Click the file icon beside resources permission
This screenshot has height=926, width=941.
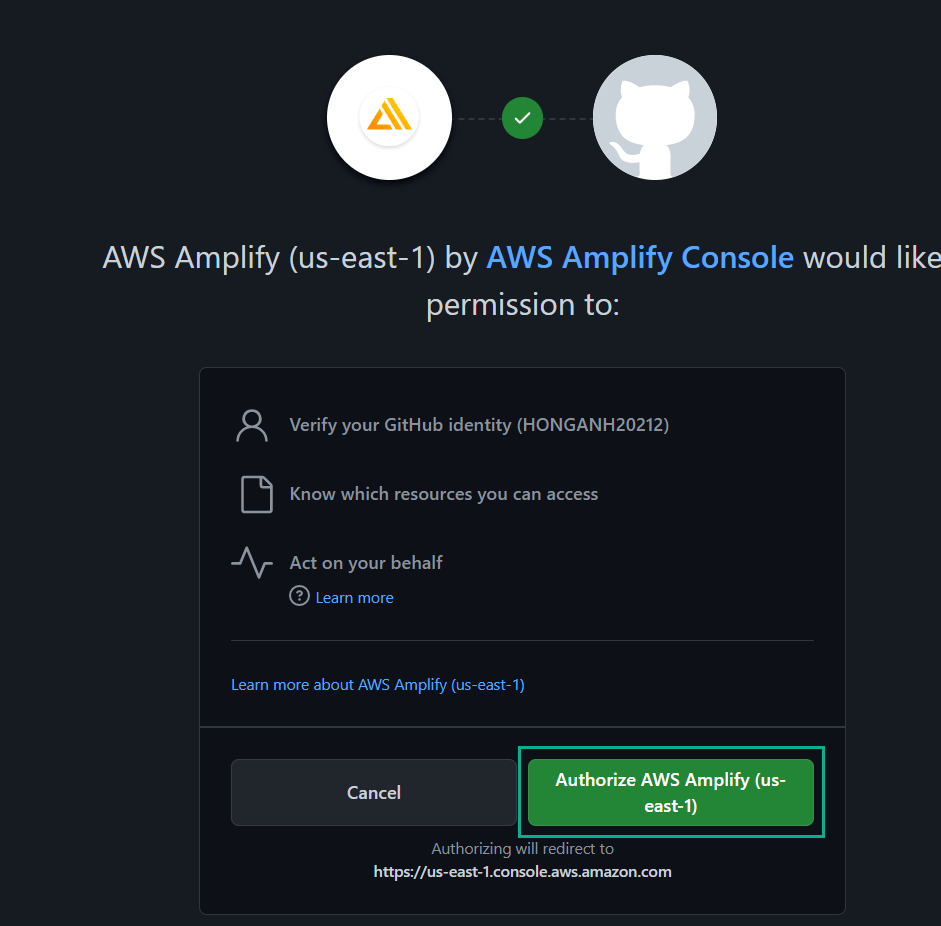point(257,495)
